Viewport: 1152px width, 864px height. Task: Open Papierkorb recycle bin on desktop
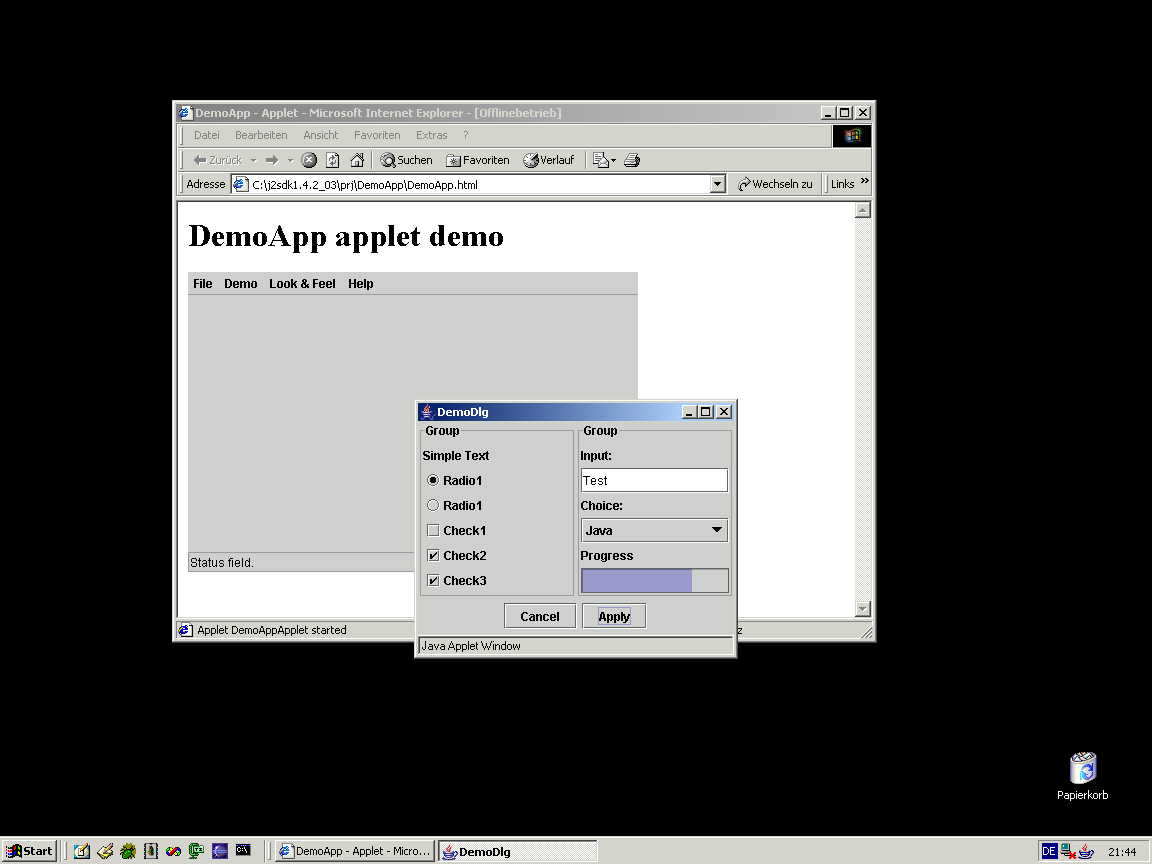(x=1082, y=769)
